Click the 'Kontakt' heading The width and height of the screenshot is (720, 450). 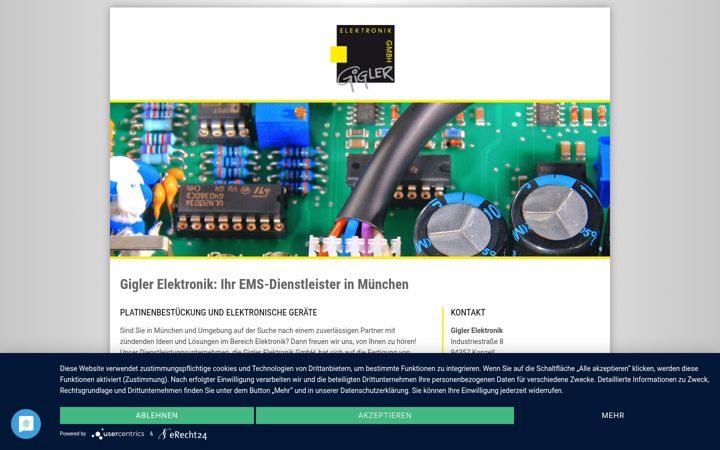tap(468, 312)
